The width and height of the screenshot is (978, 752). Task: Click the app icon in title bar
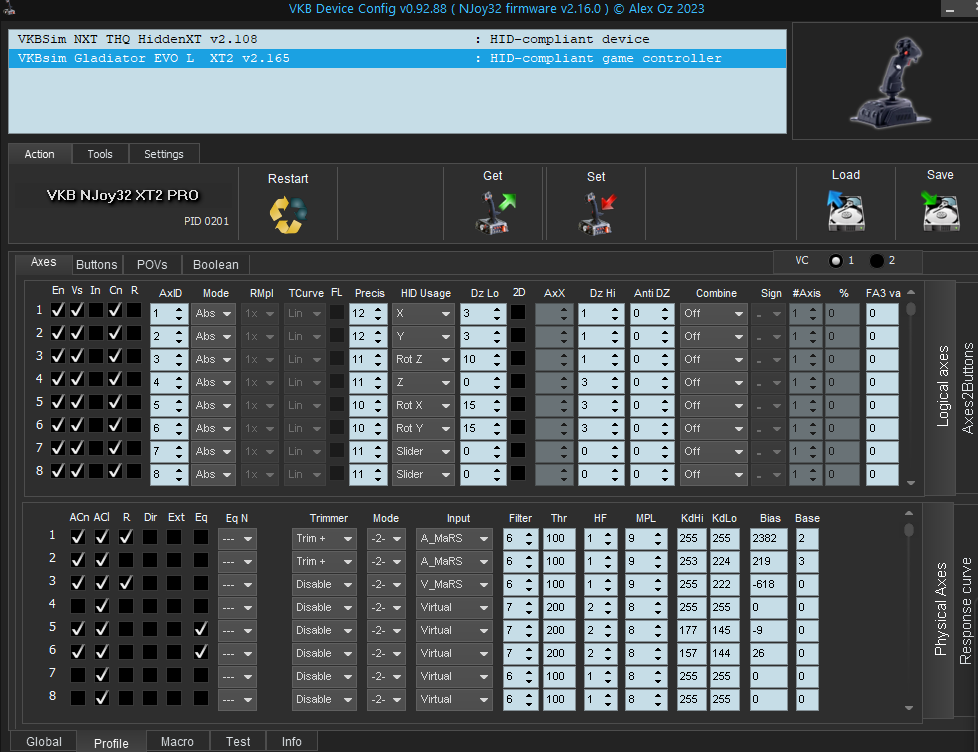9,9
